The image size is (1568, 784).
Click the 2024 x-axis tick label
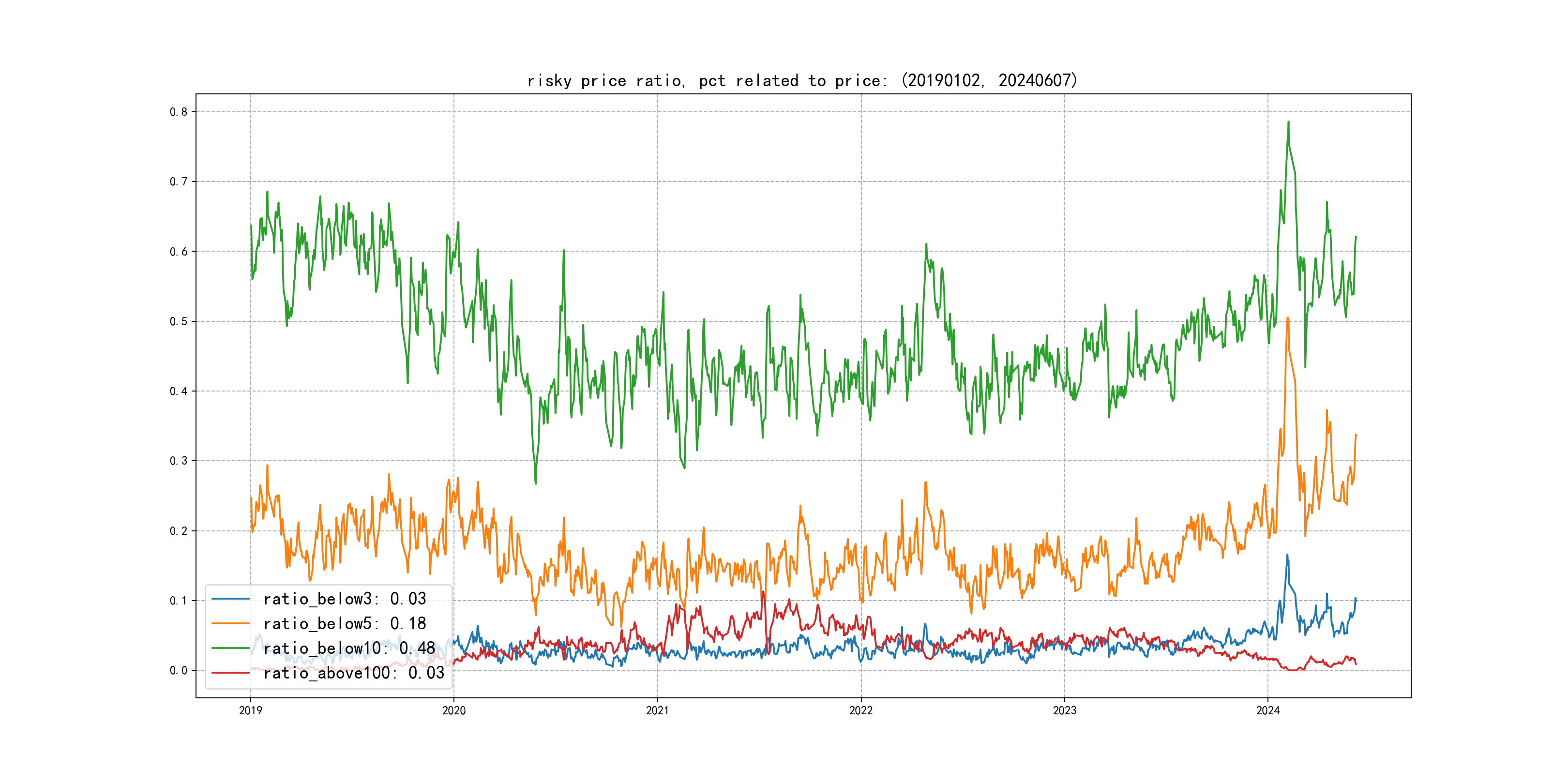(1268, 710)
